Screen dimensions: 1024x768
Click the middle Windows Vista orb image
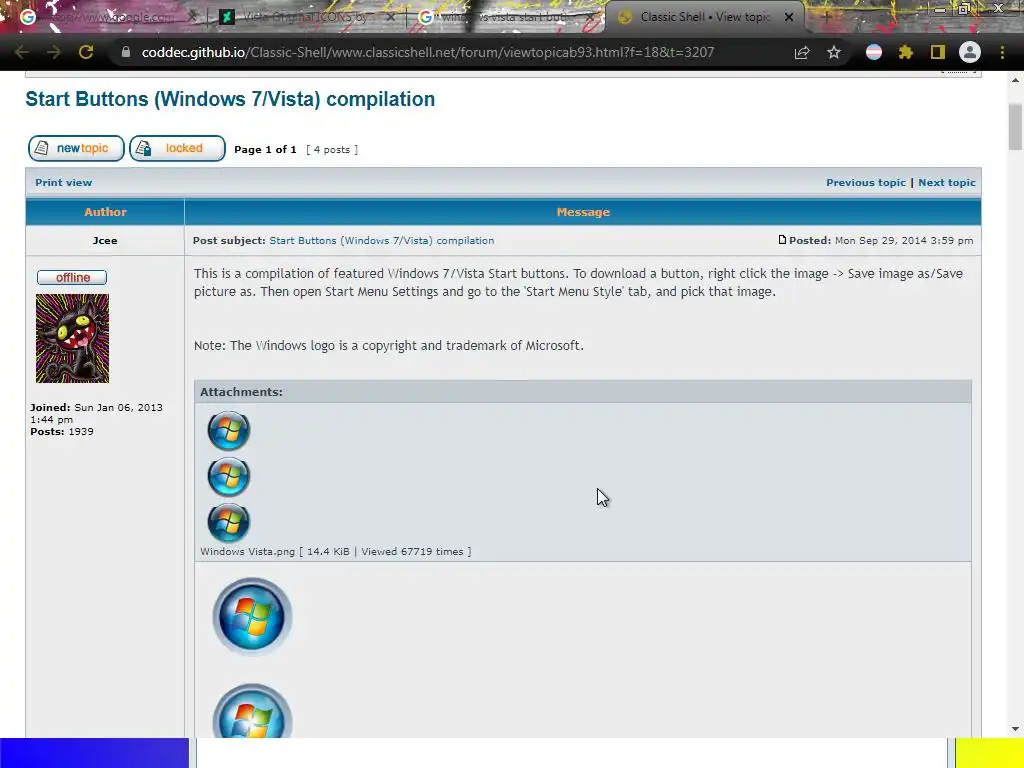[x=229, y=477]
